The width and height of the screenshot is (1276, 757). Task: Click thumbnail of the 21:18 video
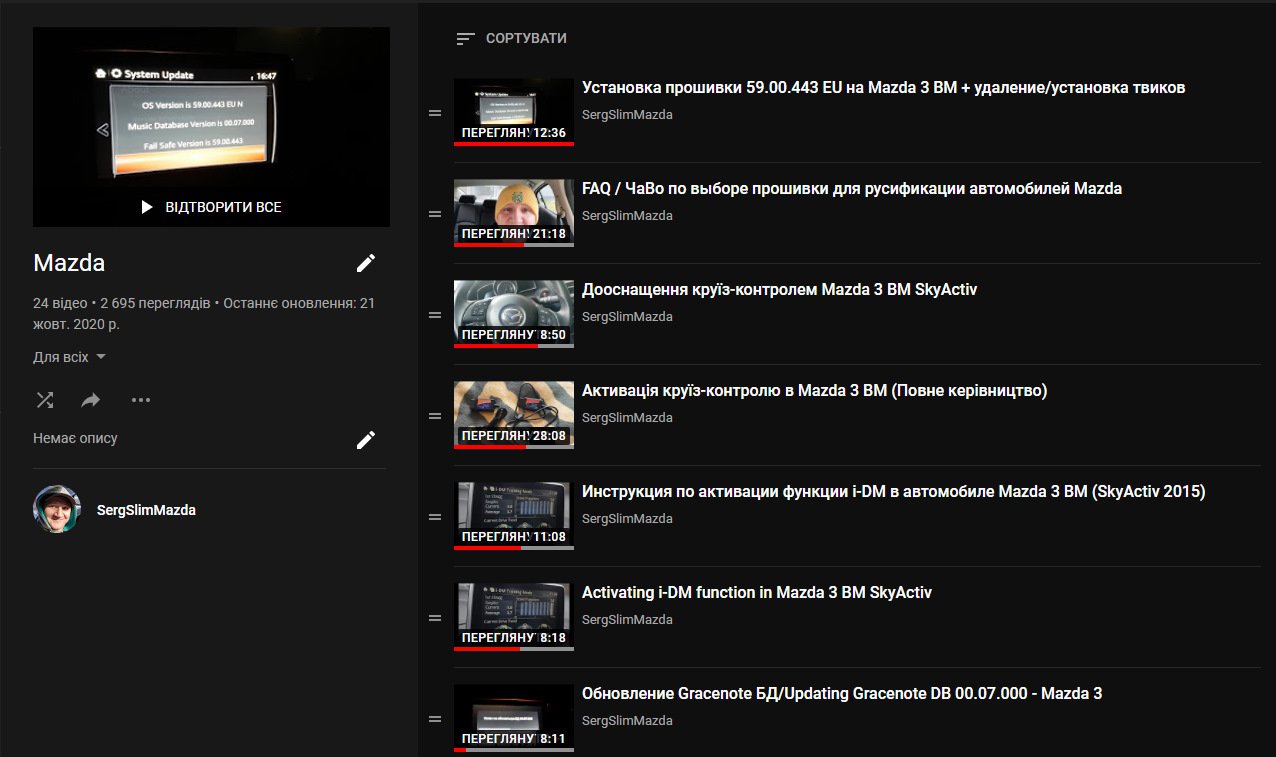coord(514,213)
